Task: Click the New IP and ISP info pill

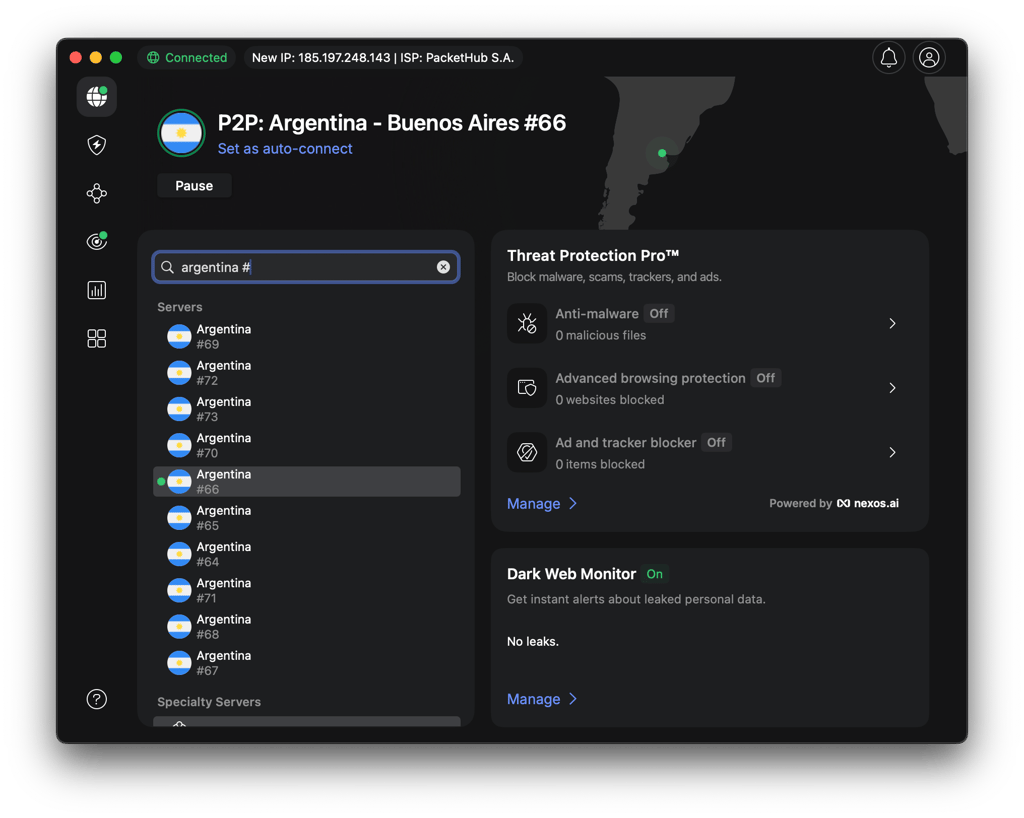Action: click(x=383, y=57)
